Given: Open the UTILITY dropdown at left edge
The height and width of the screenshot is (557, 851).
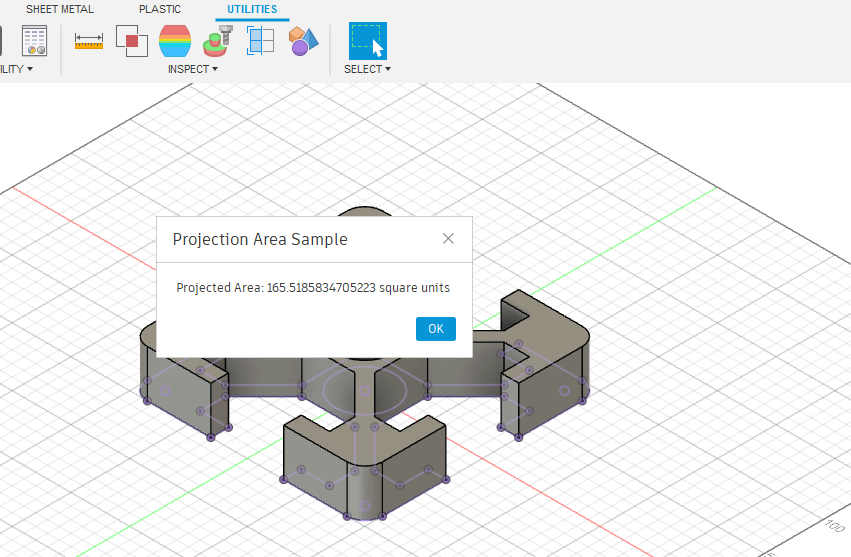Looking at the screenshot, I should click(16, 69).
